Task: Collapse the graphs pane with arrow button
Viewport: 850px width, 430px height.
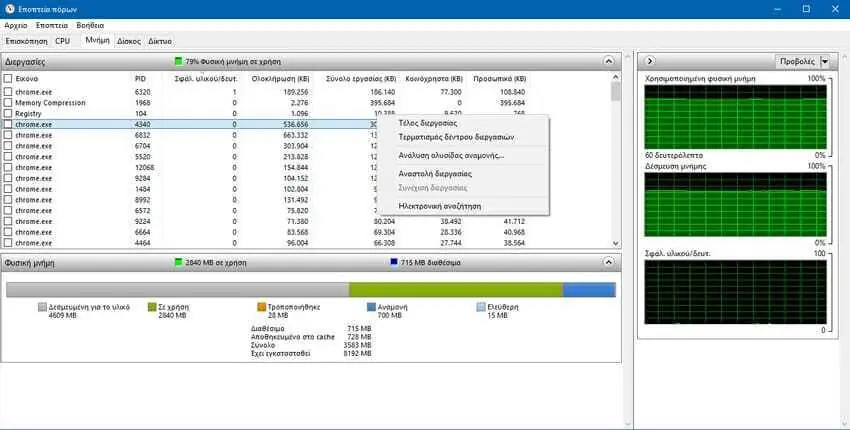Action: pyautogui.click(x=649, y=61)
